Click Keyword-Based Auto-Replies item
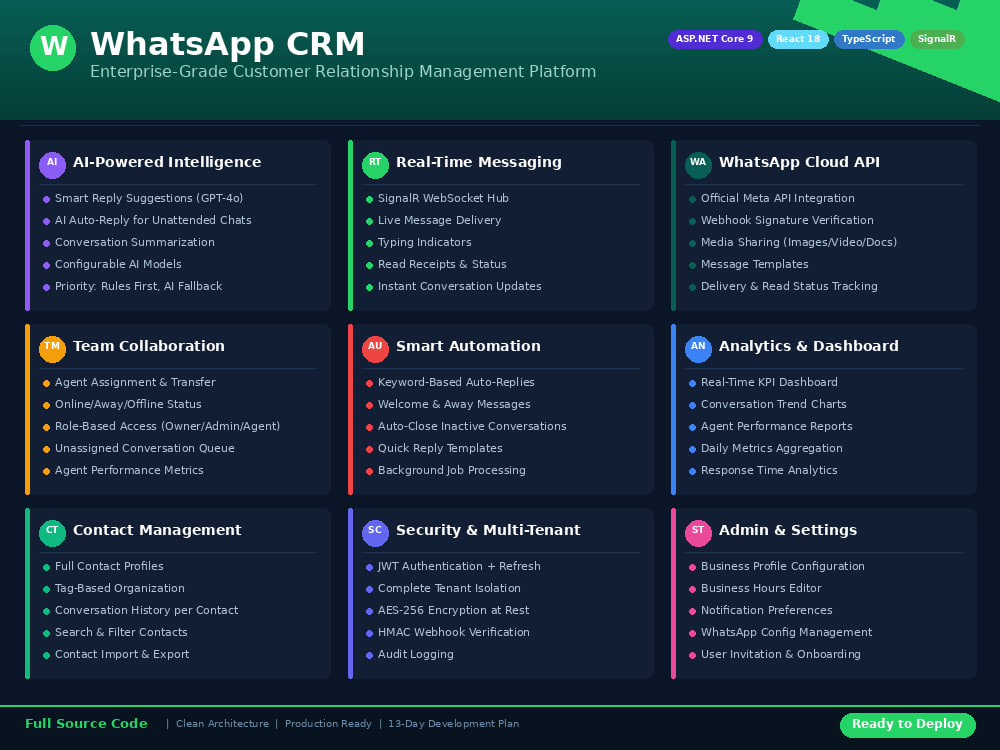Viewport: 1000px width, 750px height. (456, 382)
